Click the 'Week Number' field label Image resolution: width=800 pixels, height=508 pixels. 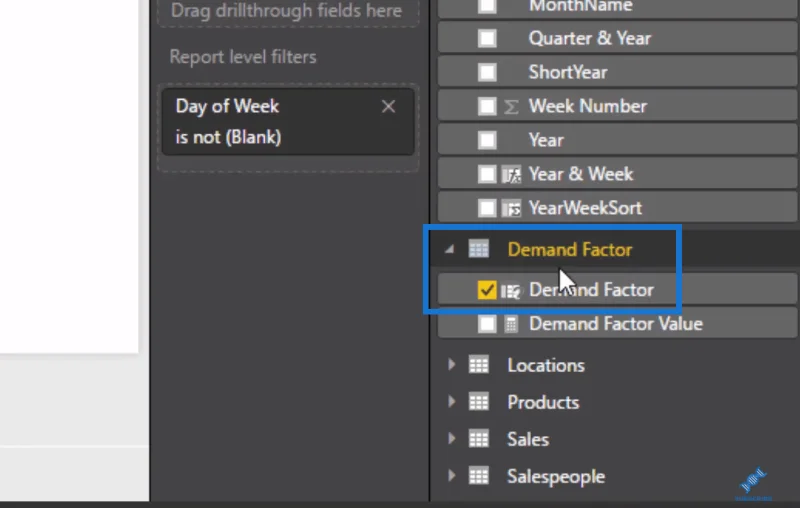(588, 106)
